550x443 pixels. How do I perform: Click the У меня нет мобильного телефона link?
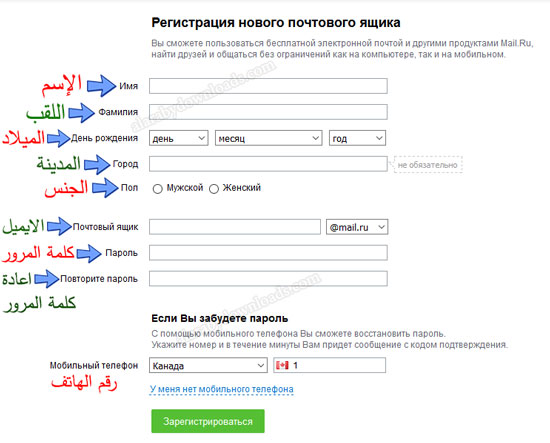[x=222, y=389]
